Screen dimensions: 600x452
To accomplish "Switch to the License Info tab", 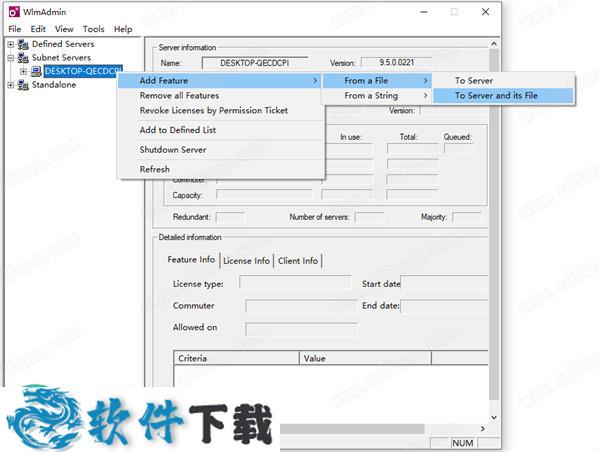I will [246, 261].
